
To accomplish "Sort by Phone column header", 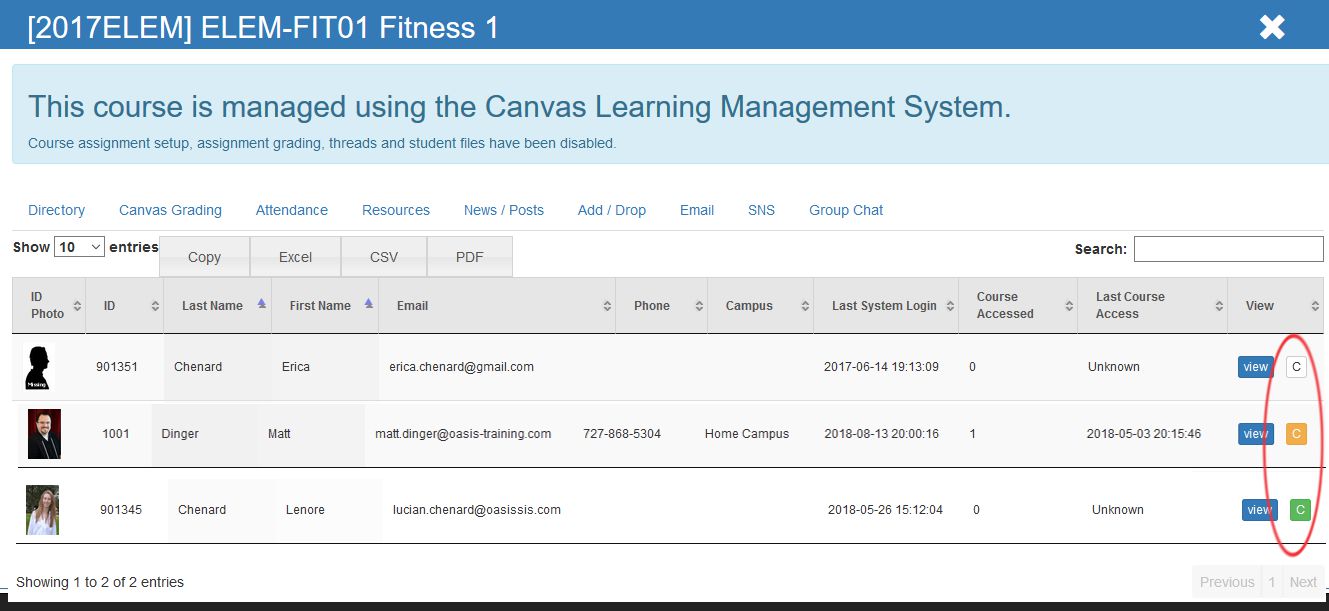I will tap(661, 305).
